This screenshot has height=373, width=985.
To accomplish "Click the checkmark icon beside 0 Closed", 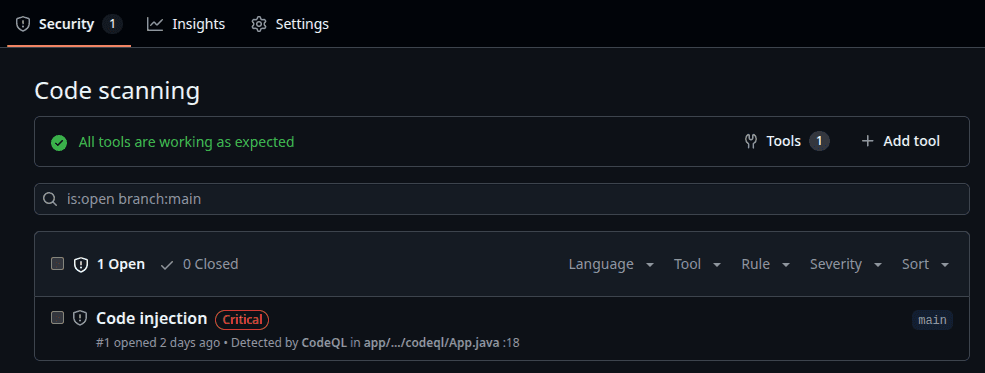I will (166, 265).
